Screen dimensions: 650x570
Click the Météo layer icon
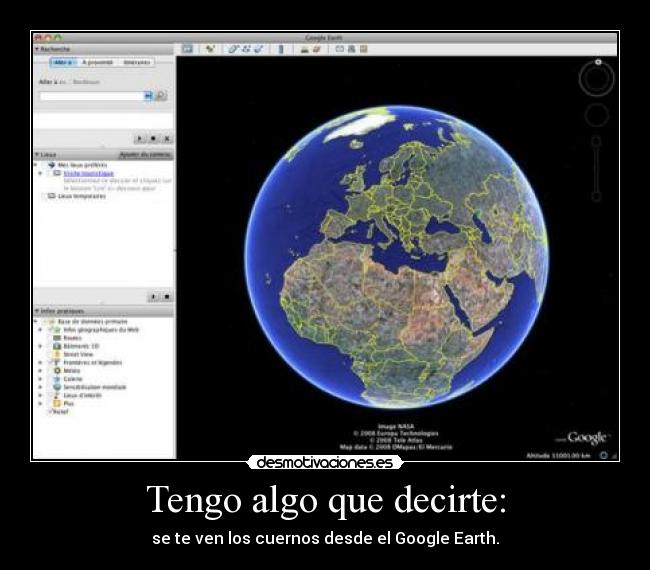(x=57, y=371)
